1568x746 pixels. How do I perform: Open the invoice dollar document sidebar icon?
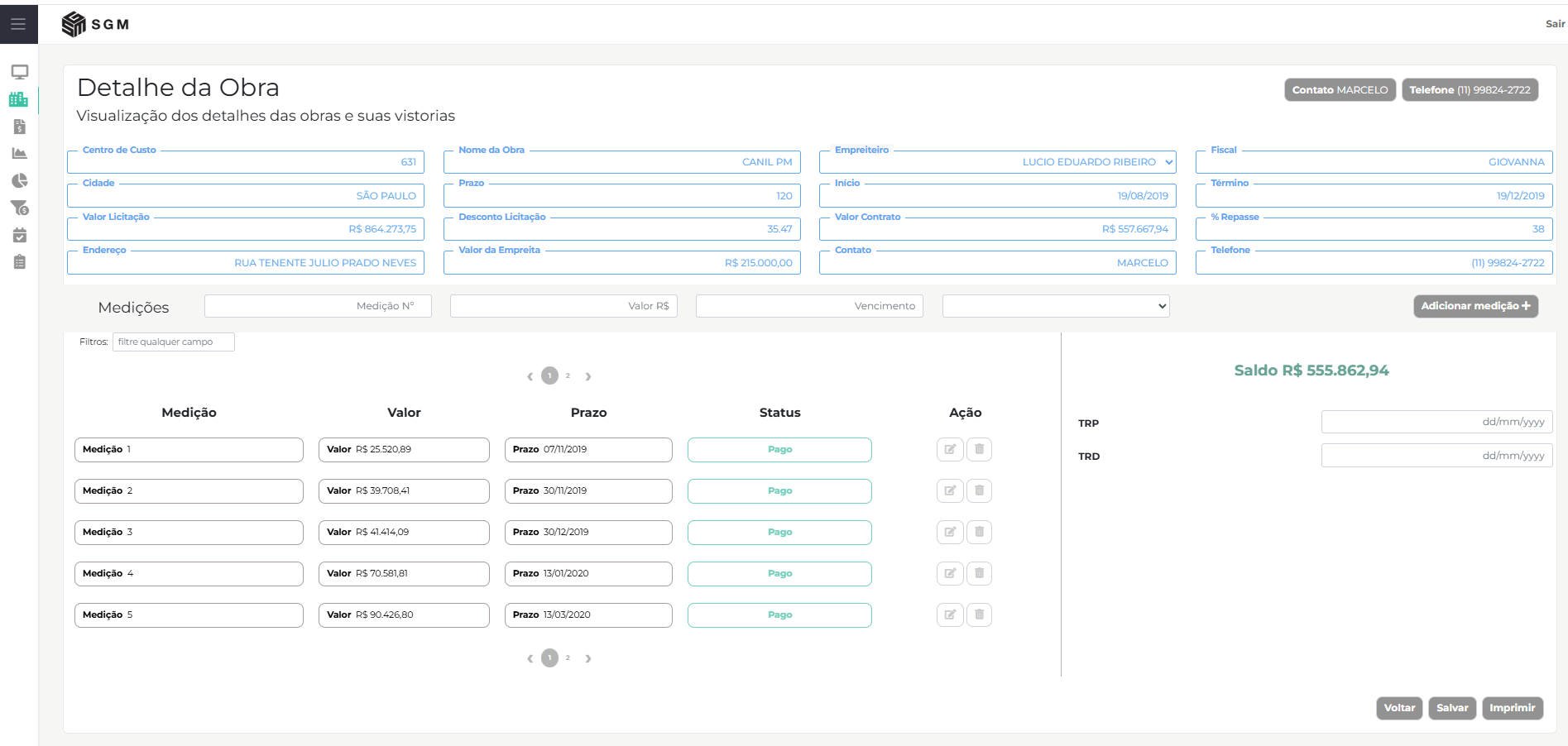[19, 127]
